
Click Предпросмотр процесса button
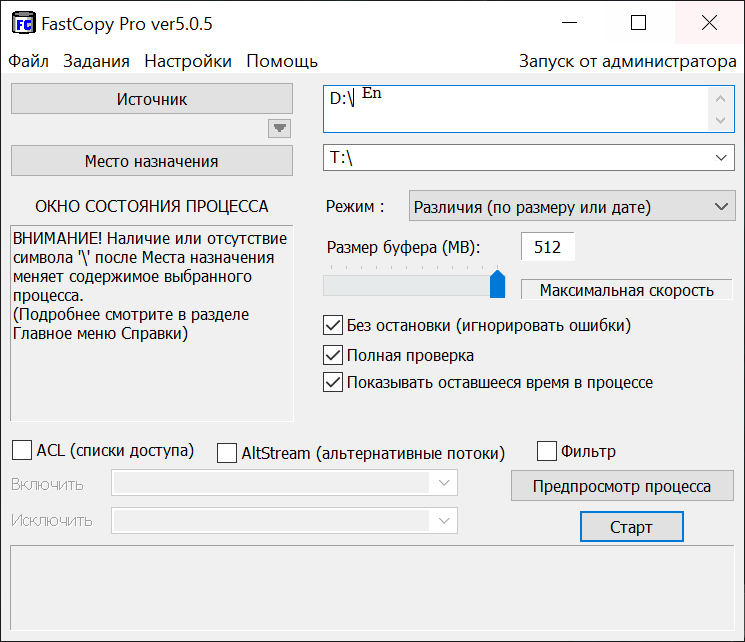[622, 486]
